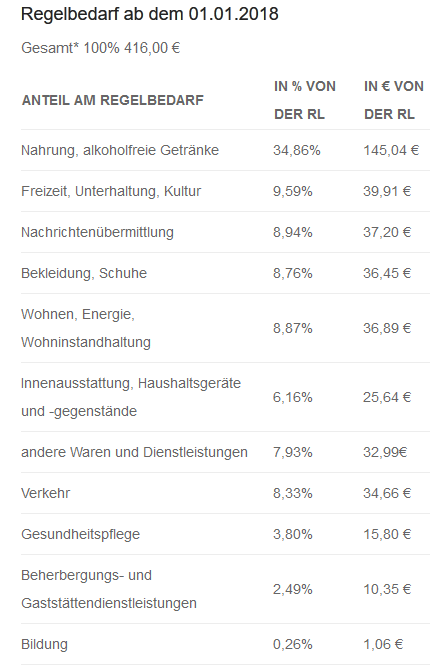Click the 10,35 € Beherbergungs amount

[x=387, y=590]
